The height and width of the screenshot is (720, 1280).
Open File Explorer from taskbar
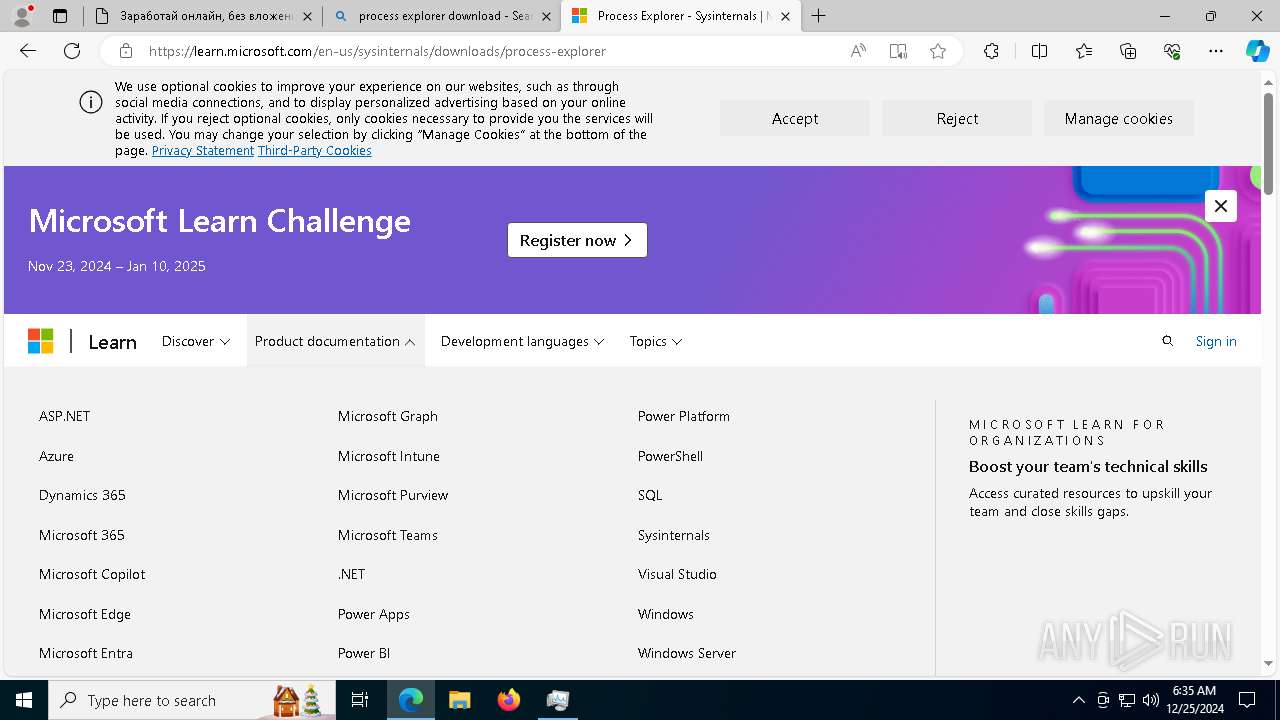point(459,700)
